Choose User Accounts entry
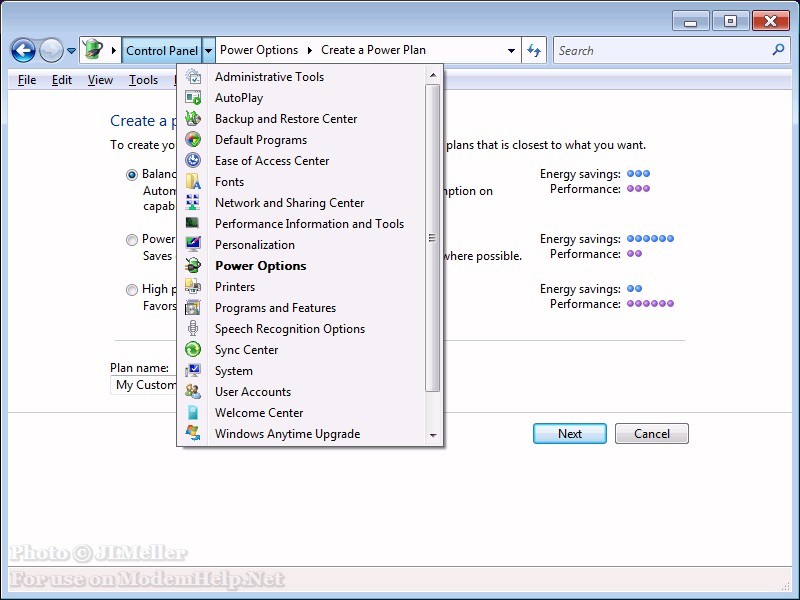This screenshot has width=800, height=600. (253, 391)
